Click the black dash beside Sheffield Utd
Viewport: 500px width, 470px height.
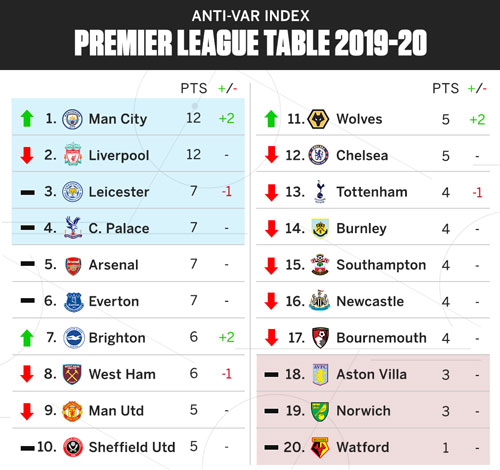pos(27,448)
